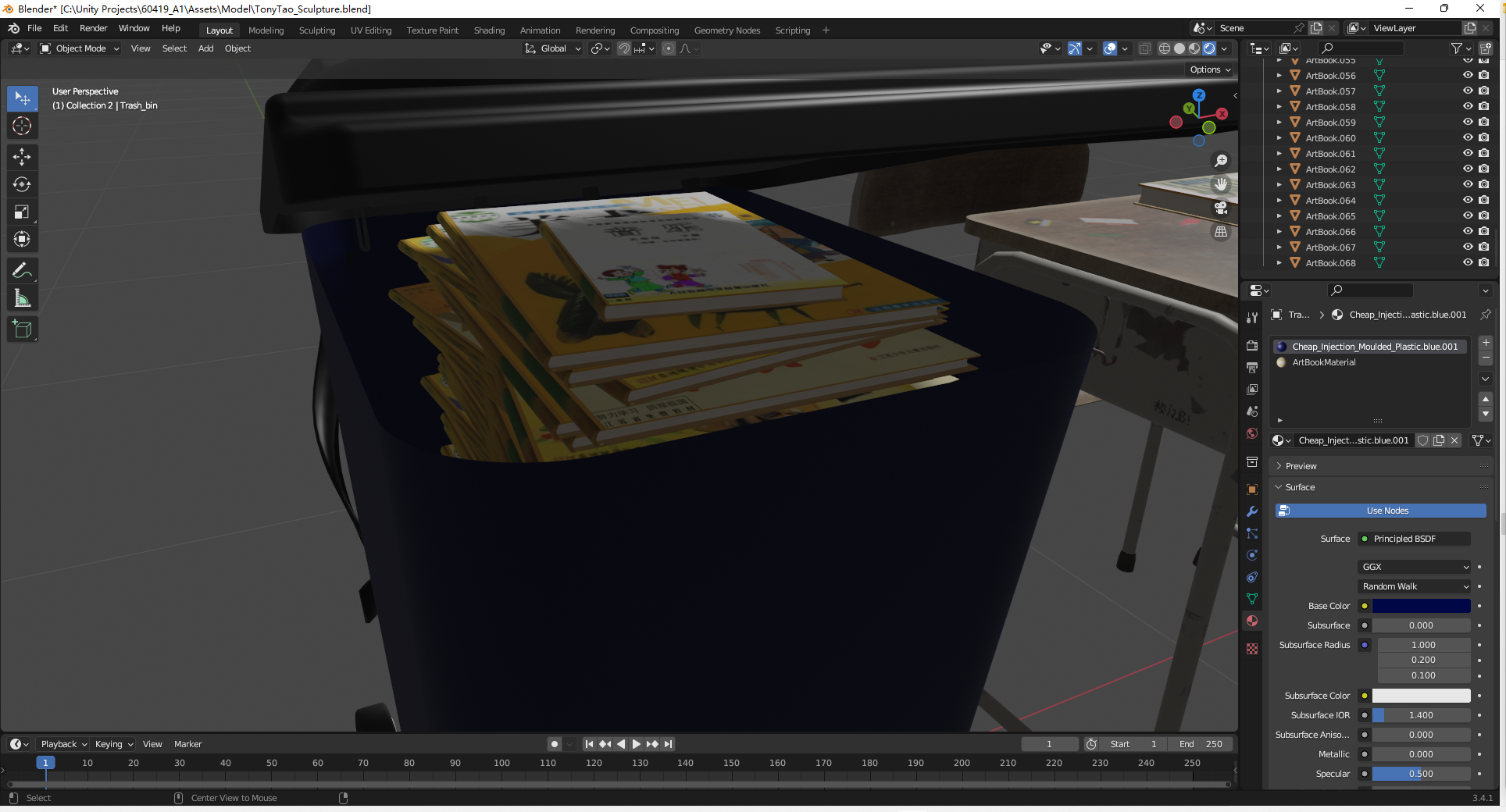Hide ArtBook.060 with its eye icon
The width and height of the screenshot is (1506, 812).
[x=1468, y=138]
